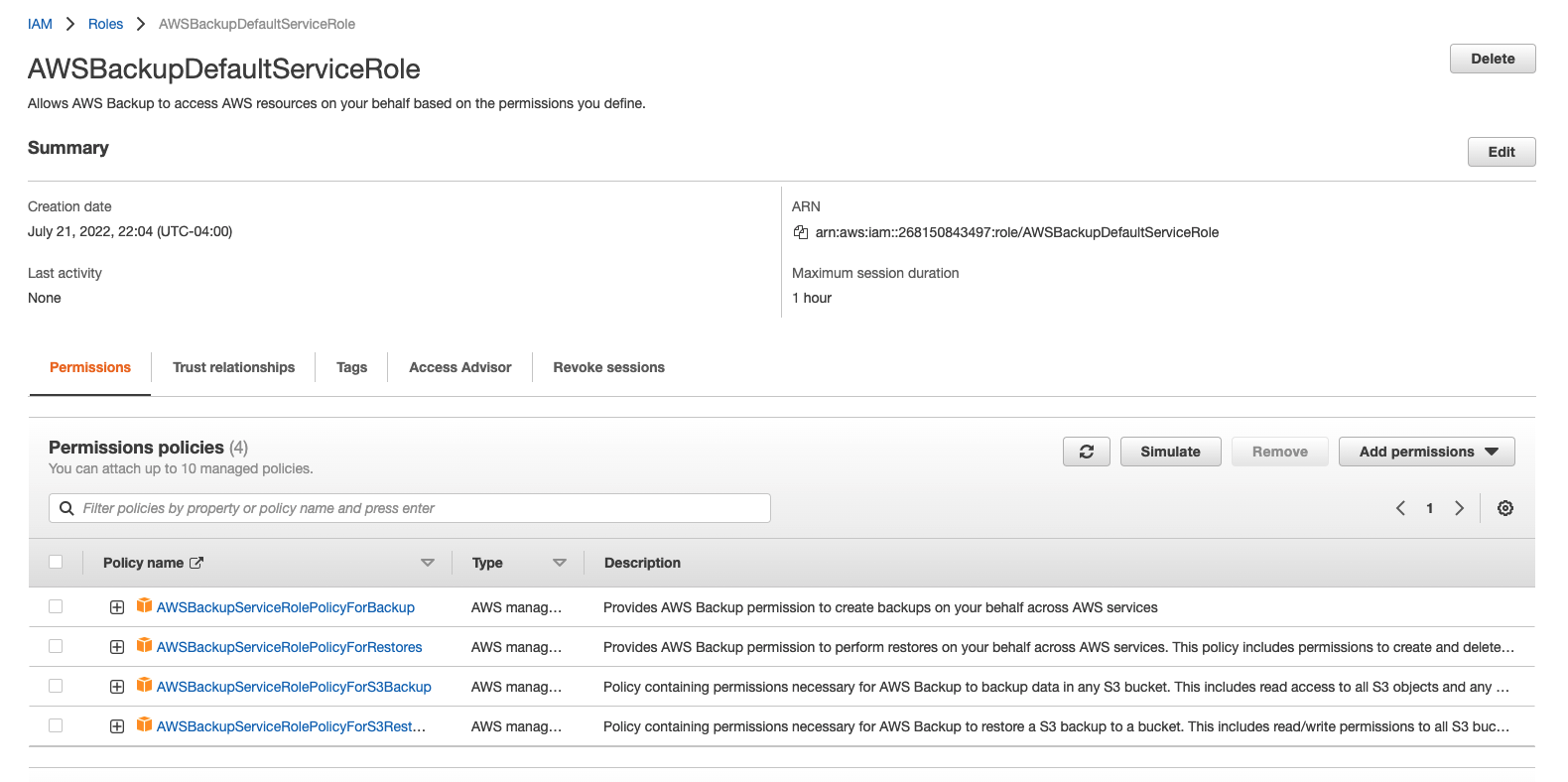1568x782 pixels.
Task: Expand the AWSBackupServiceRolePolicyForRestores row details
Action: pos(117,647)
